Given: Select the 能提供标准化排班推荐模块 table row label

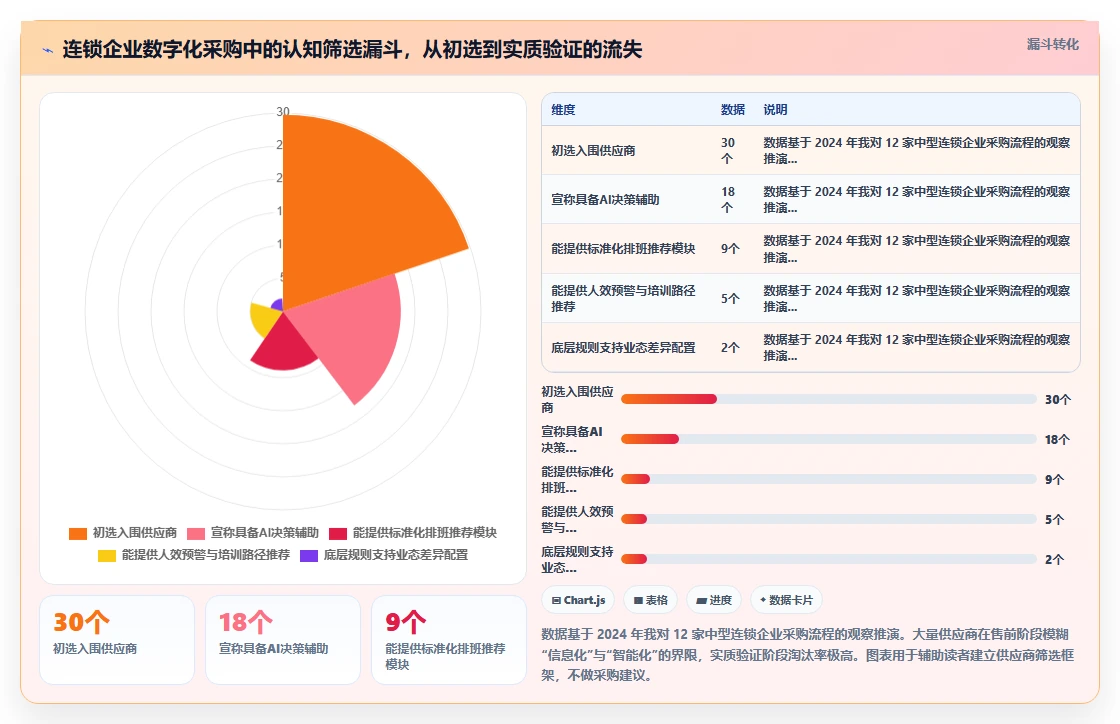Looking at the screenshot, I should point(623,248).
